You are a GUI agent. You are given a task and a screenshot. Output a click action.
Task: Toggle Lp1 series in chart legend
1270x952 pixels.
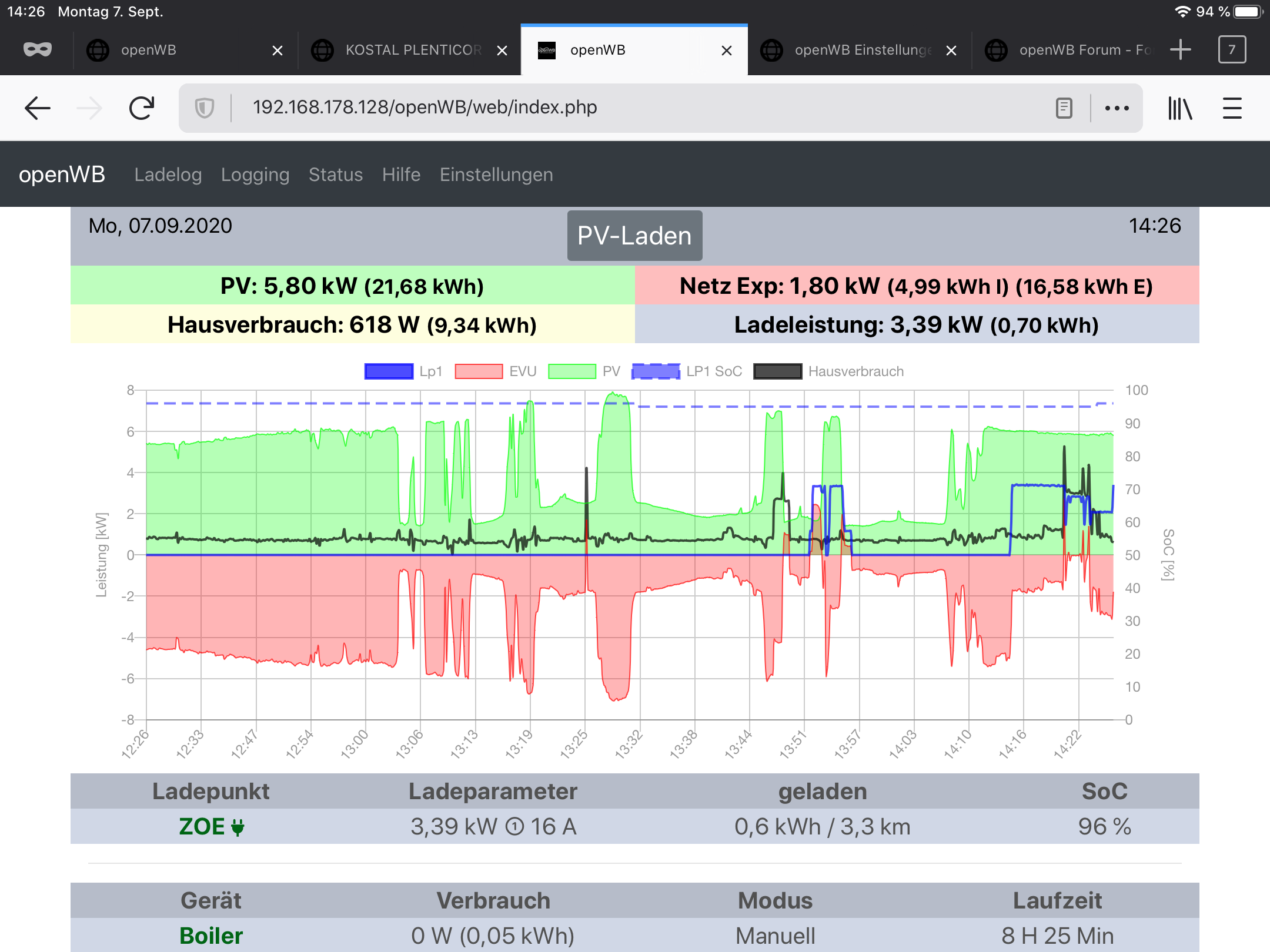pyautogui.click(x=389, y=371)
